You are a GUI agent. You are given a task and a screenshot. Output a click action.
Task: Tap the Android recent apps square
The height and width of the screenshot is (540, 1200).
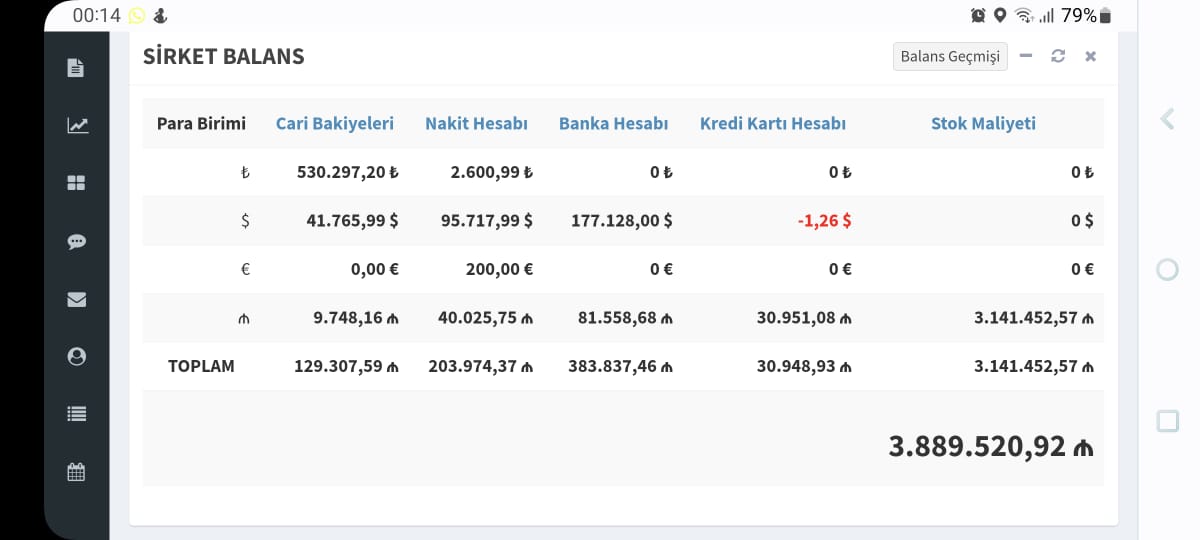click(x=1167, y=421)
